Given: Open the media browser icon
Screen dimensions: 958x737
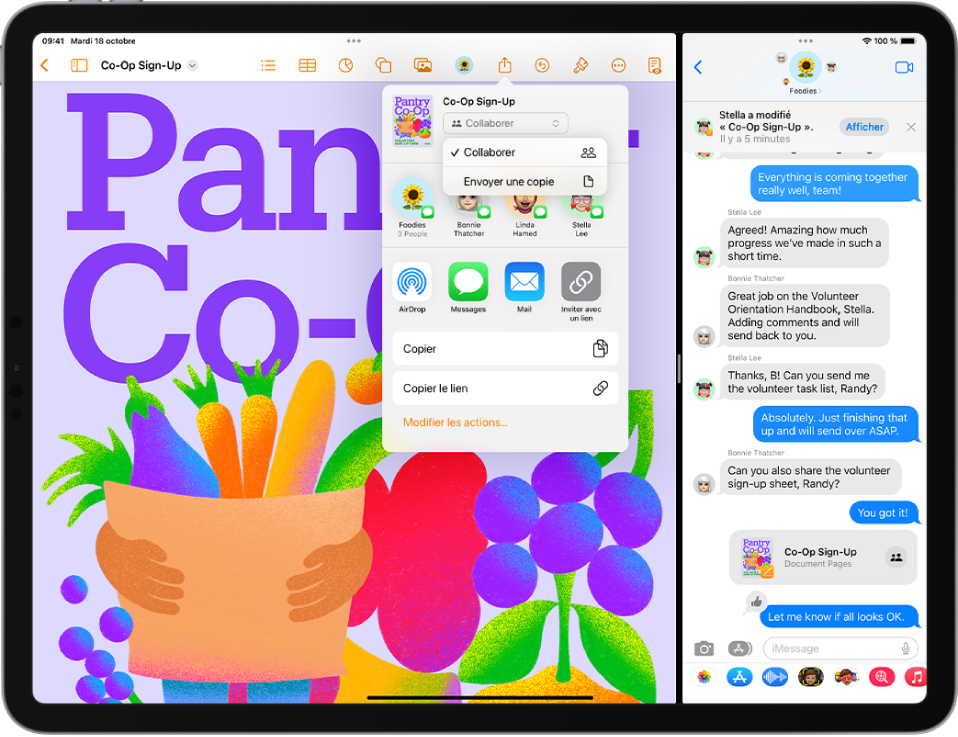Looking at the screenshot, I should coord(423,65).
